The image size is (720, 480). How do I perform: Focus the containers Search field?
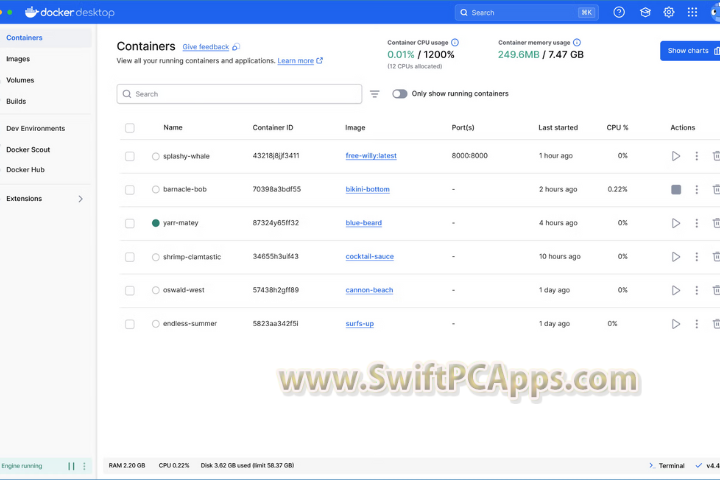tap(239, 94)
